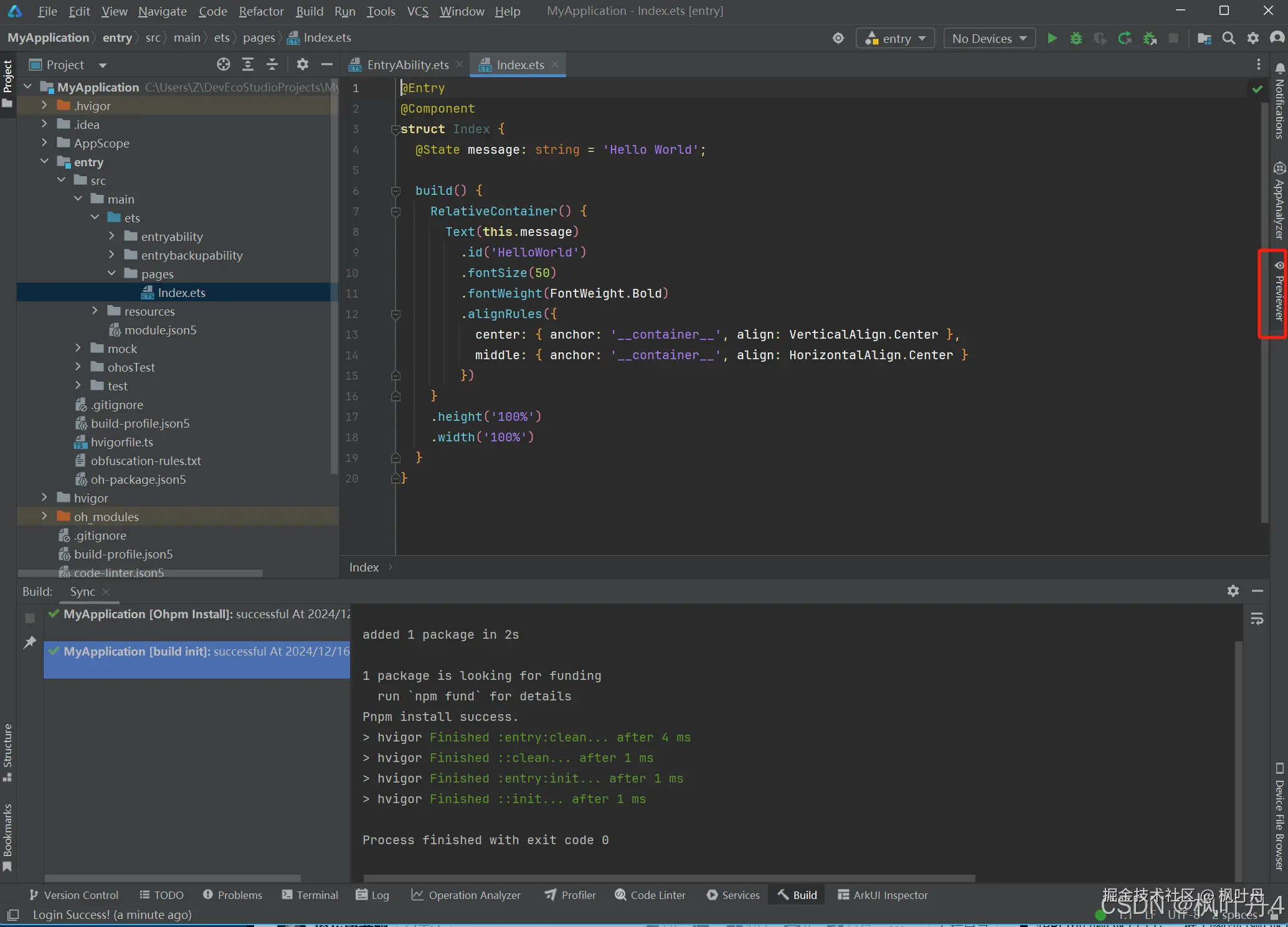This screenshot has width=1288, height=927.
Task: Select module.json5 in the project tree
Action: click(160, 330)
